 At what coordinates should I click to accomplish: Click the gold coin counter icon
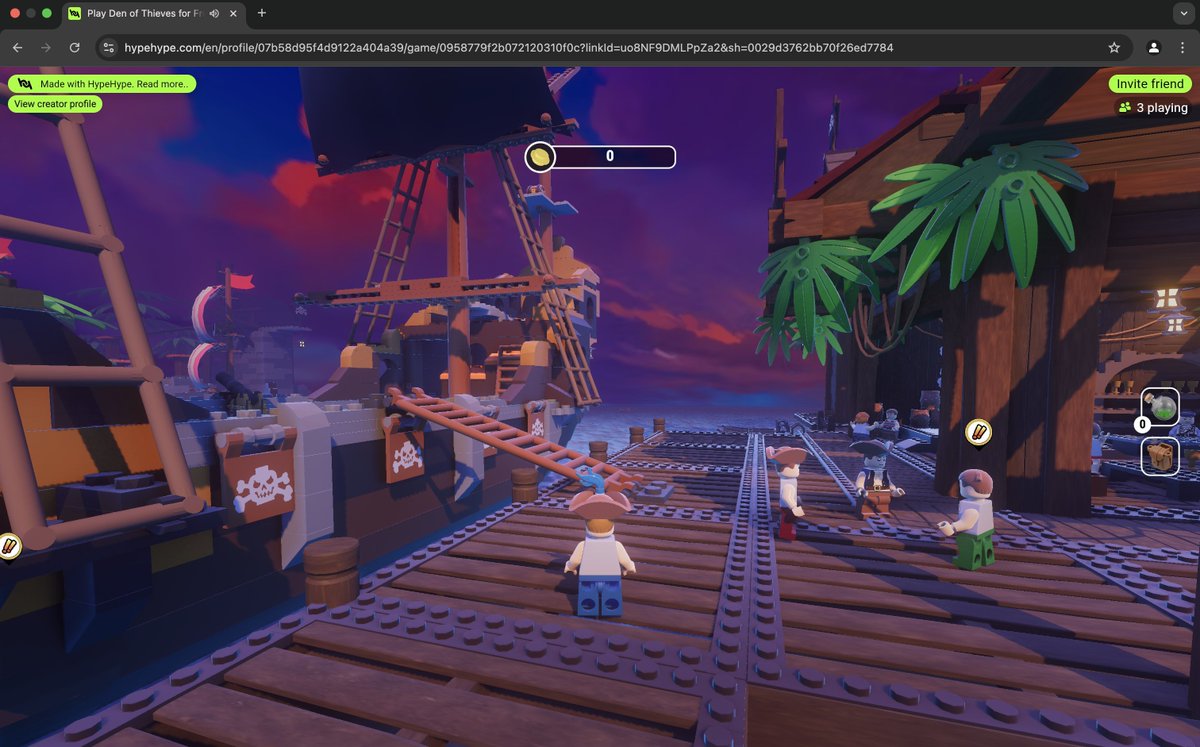tap(541, 156)
